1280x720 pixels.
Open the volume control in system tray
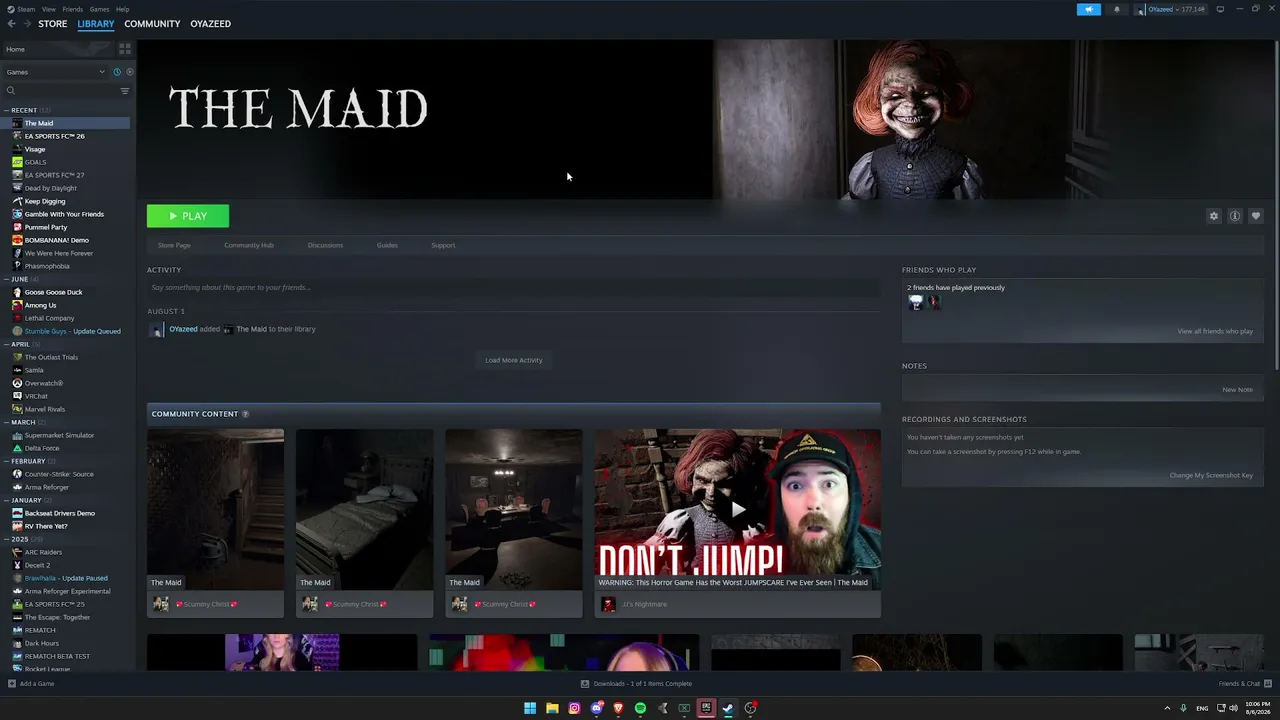click(1233, 708)
